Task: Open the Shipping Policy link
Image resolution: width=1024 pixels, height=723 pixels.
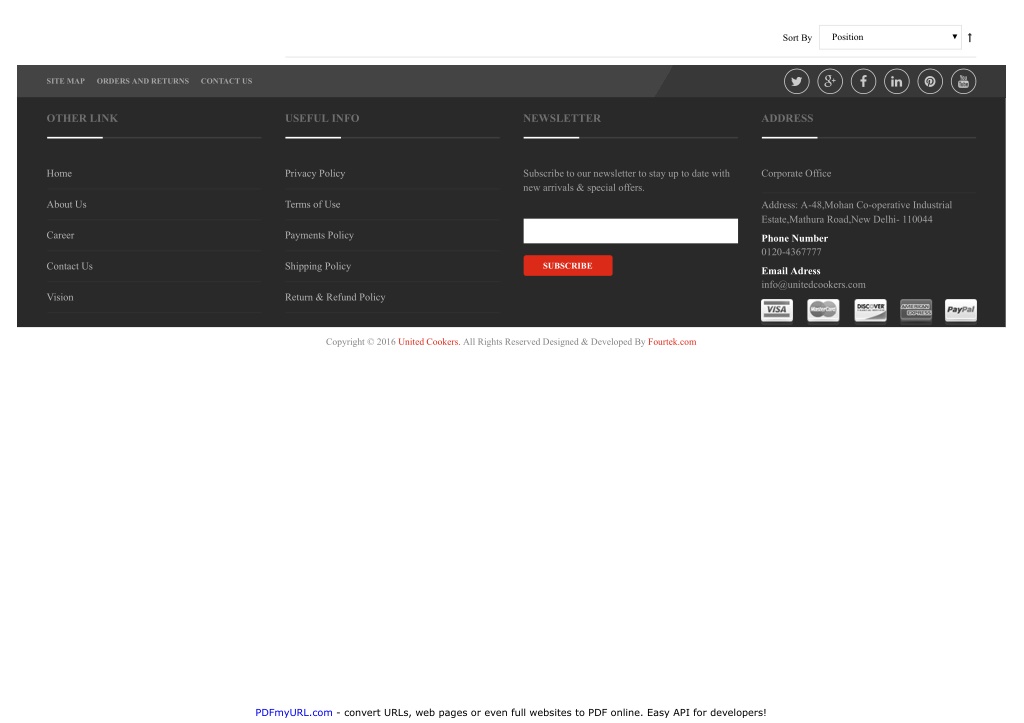Action: 317,266
